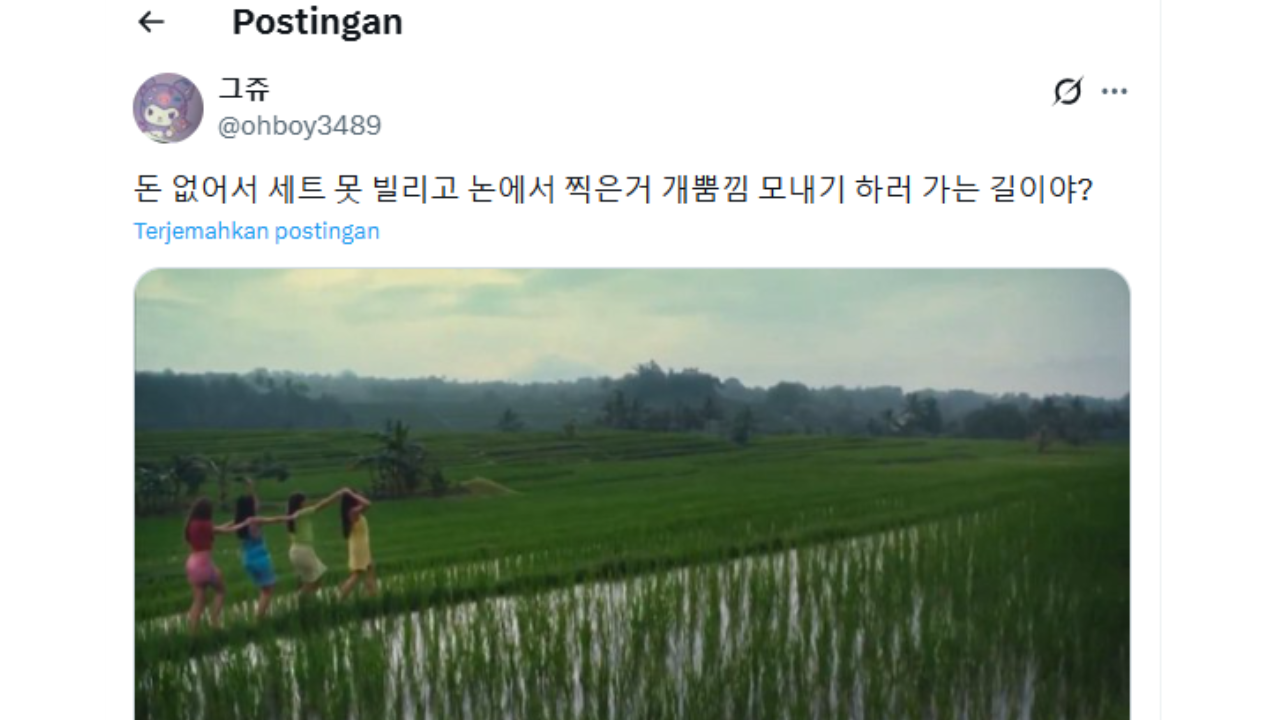Open the three-dot more options menu
The width and height of the screenshot is (1280, 720).
click(x=1114, y=92)
